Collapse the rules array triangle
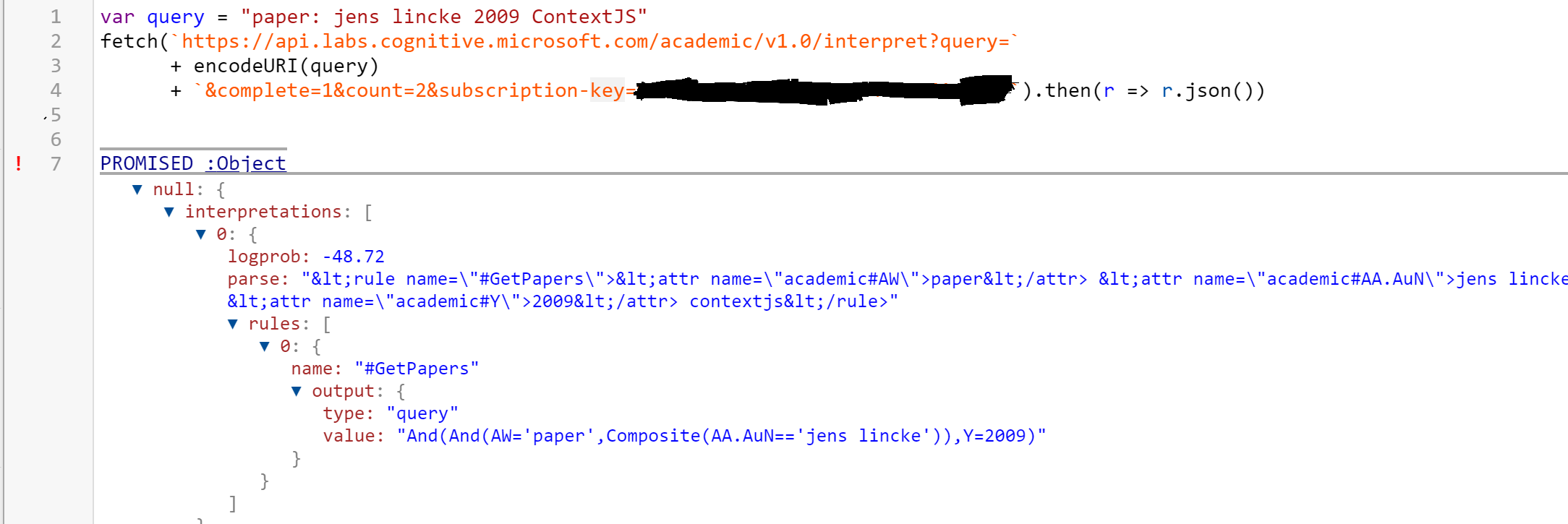This screenshot has width=1568, height=524. pos(233,324)
